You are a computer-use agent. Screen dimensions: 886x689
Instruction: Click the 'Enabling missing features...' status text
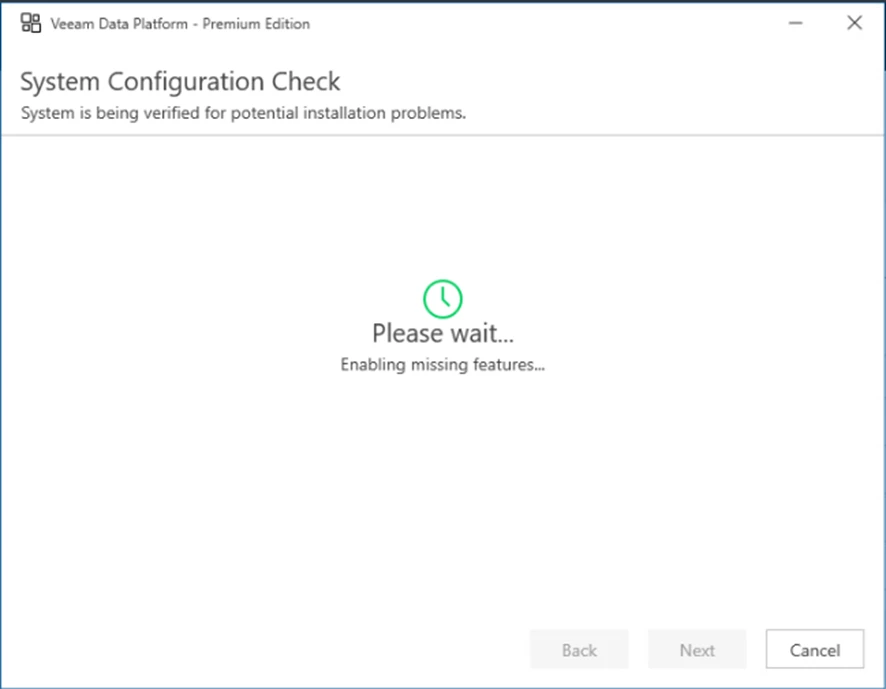click(x=443, y=365)
